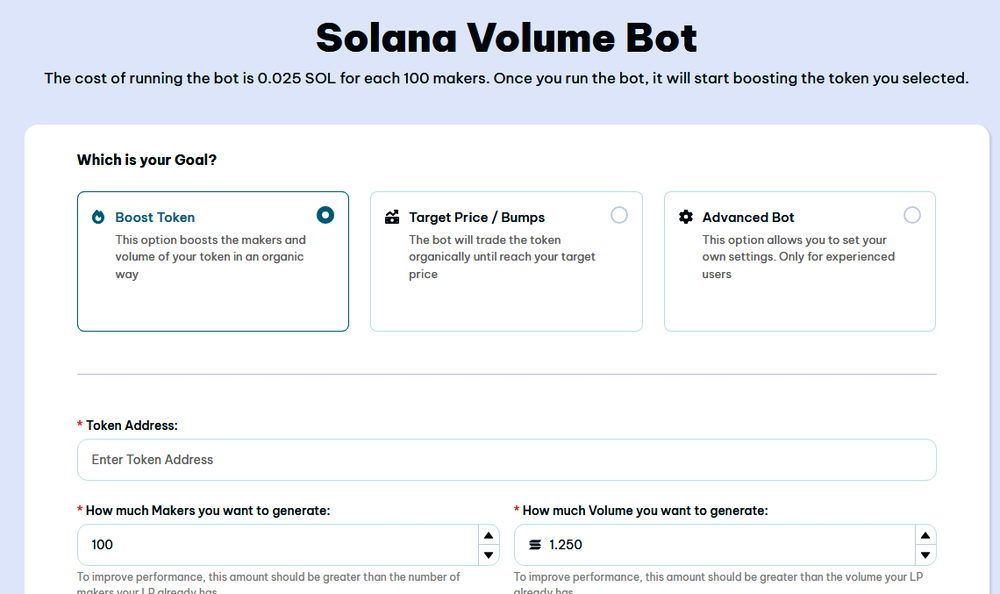Click the Volume amount field showing 1.250

pos(700,544)
